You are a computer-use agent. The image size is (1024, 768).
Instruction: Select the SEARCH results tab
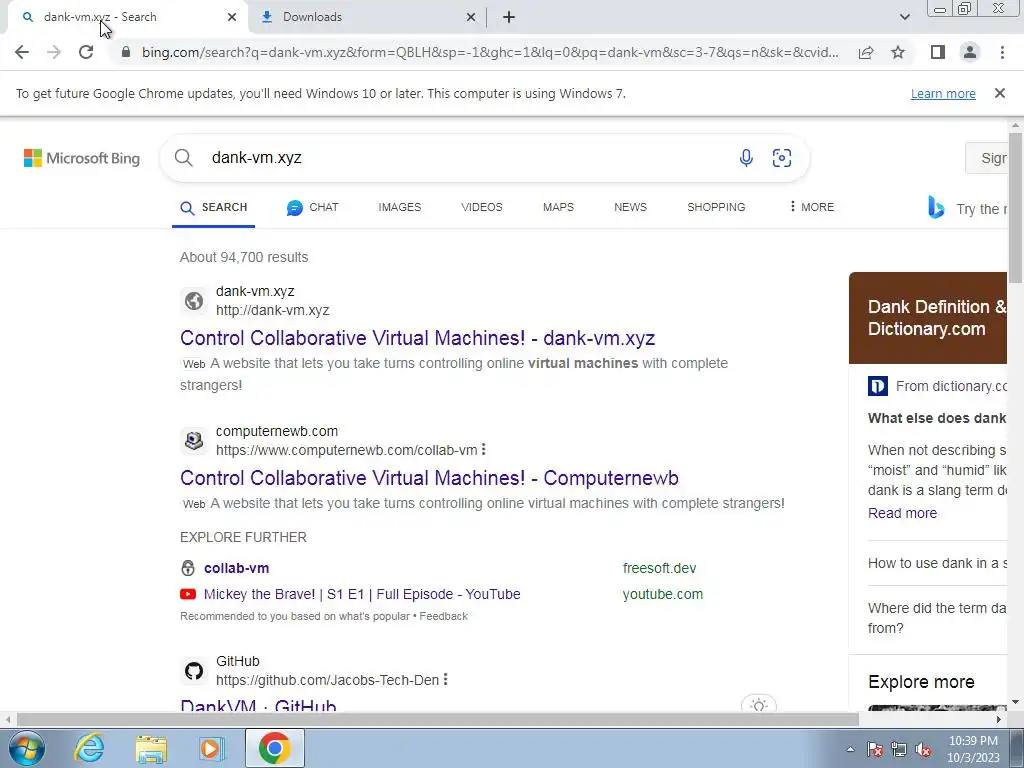tap(214, 207)
